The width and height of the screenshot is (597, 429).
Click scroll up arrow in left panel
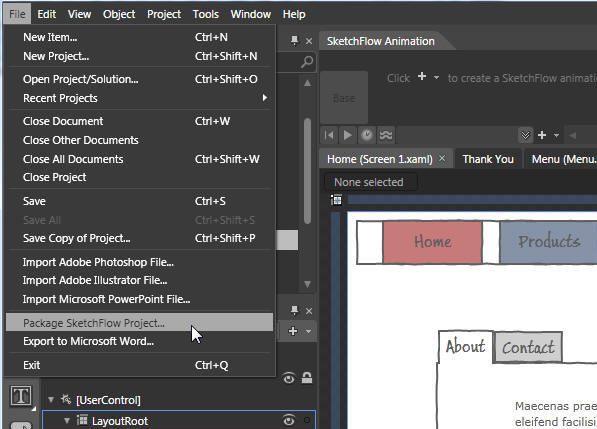point(307,83)
